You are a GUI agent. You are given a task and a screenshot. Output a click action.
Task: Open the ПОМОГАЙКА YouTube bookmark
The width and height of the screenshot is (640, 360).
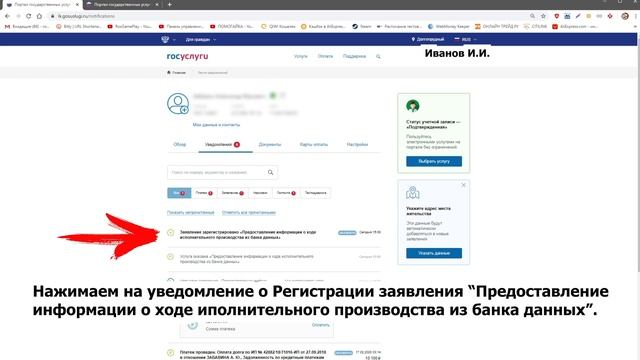(x=231, y=26)
